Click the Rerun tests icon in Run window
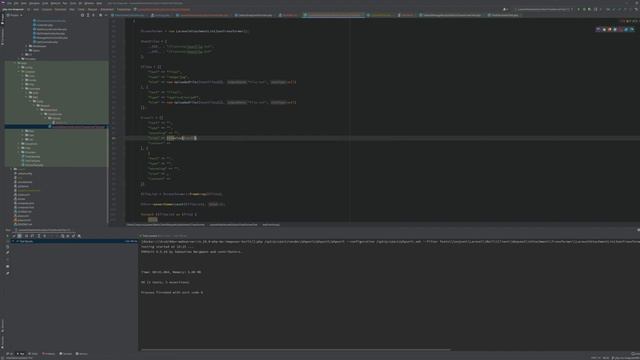640x360 pixels. [7, 236]
